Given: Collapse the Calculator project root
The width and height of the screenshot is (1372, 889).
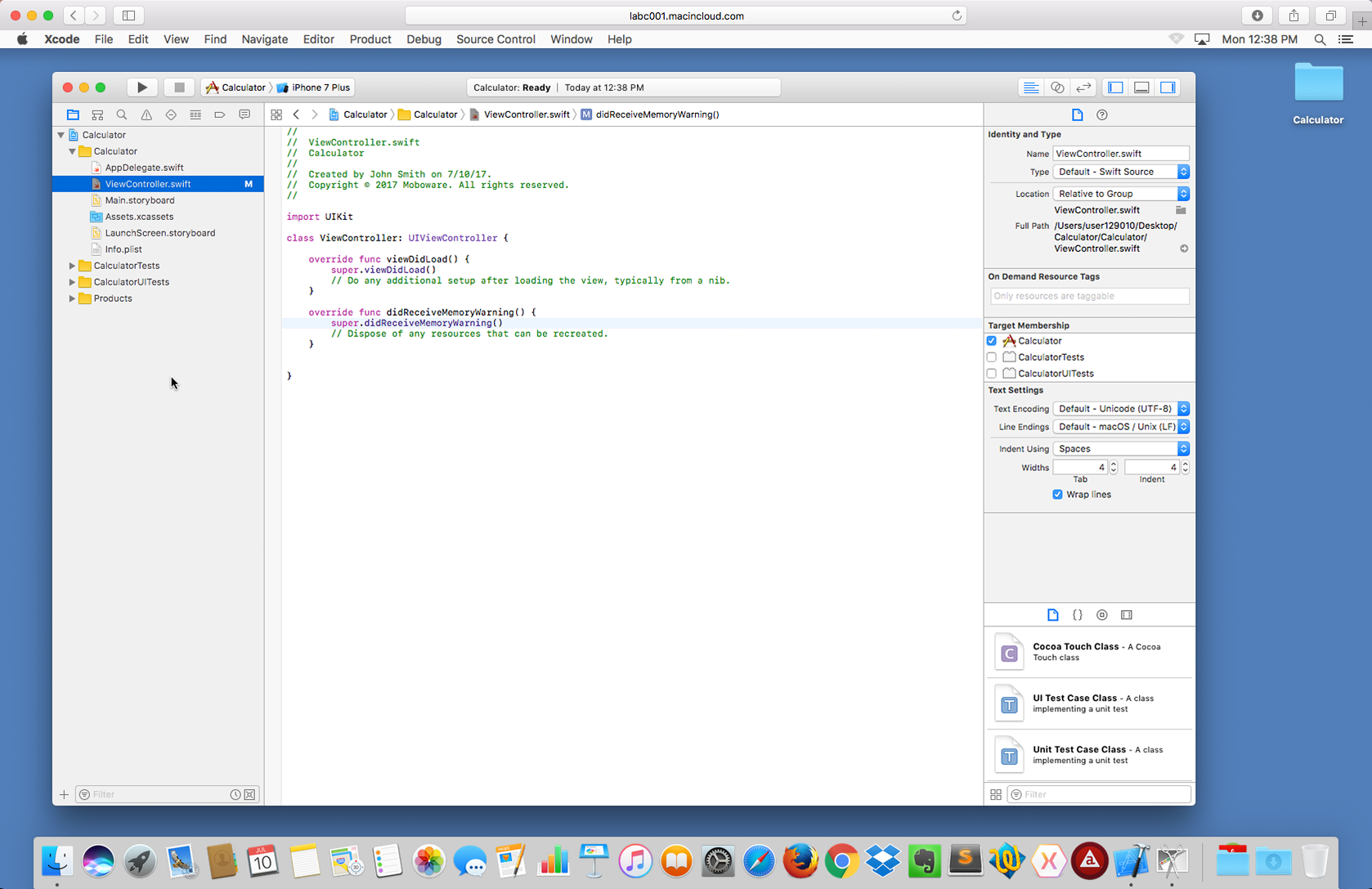Looking at the screenshot, I should tap(61, 135).
